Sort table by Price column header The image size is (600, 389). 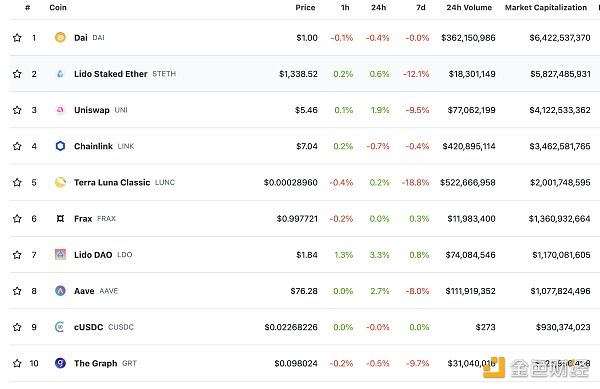tap(305, 7)
